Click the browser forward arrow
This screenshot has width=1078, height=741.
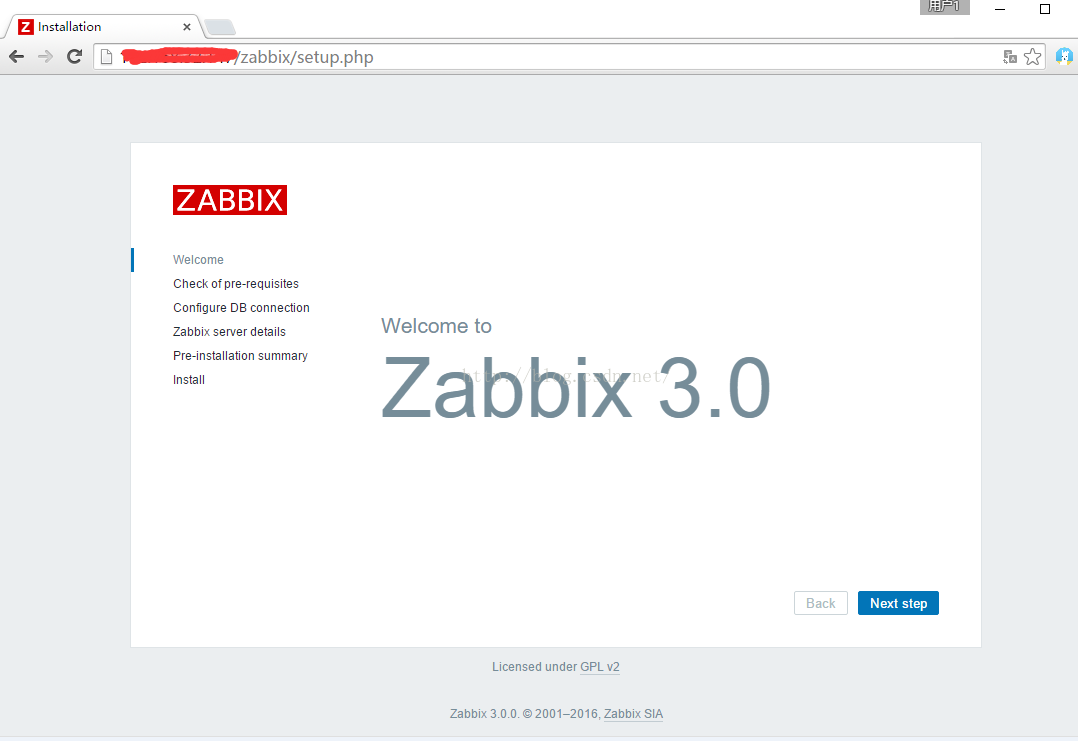point(45,56)
